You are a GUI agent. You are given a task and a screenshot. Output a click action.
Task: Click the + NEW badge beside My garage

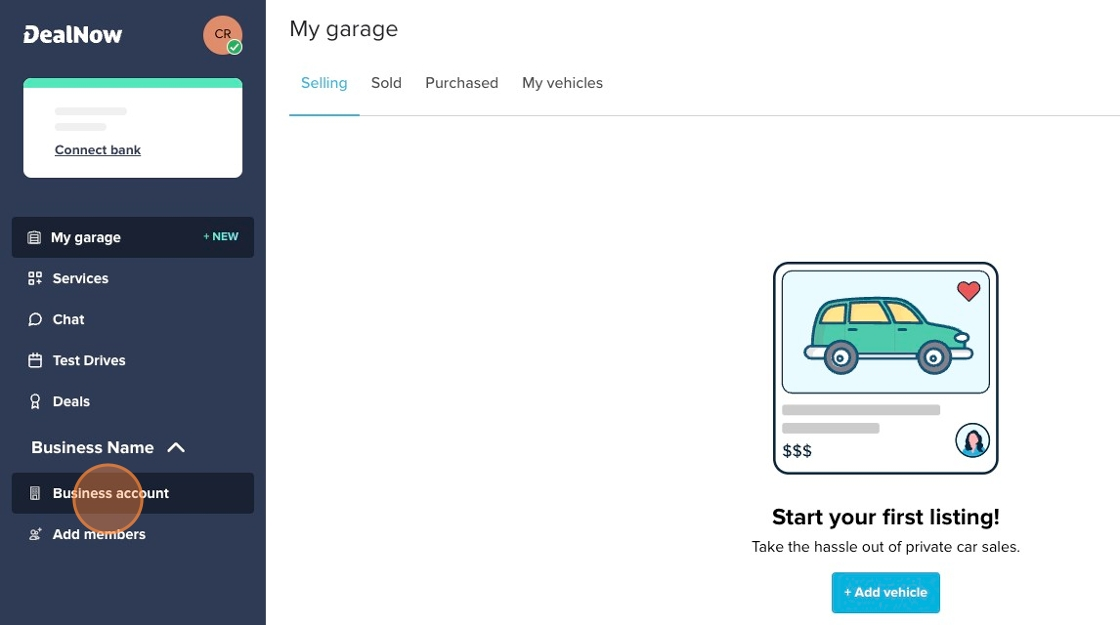(220, 236)
